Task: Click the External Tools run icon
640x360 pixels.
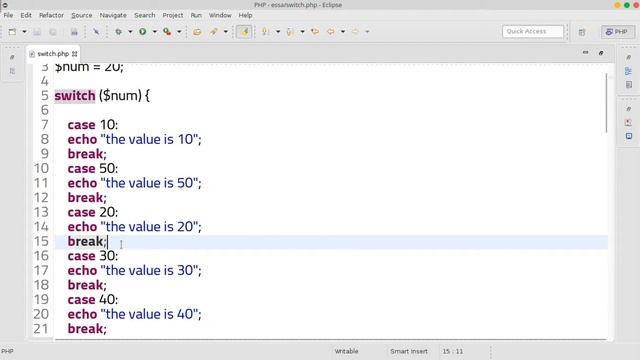Action: (167, 31)
